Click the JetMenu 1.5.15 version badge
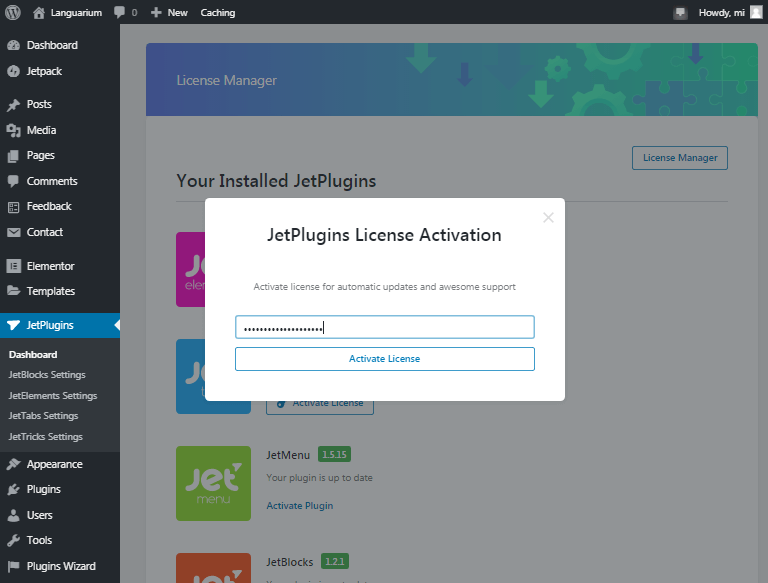 point(335,454)
